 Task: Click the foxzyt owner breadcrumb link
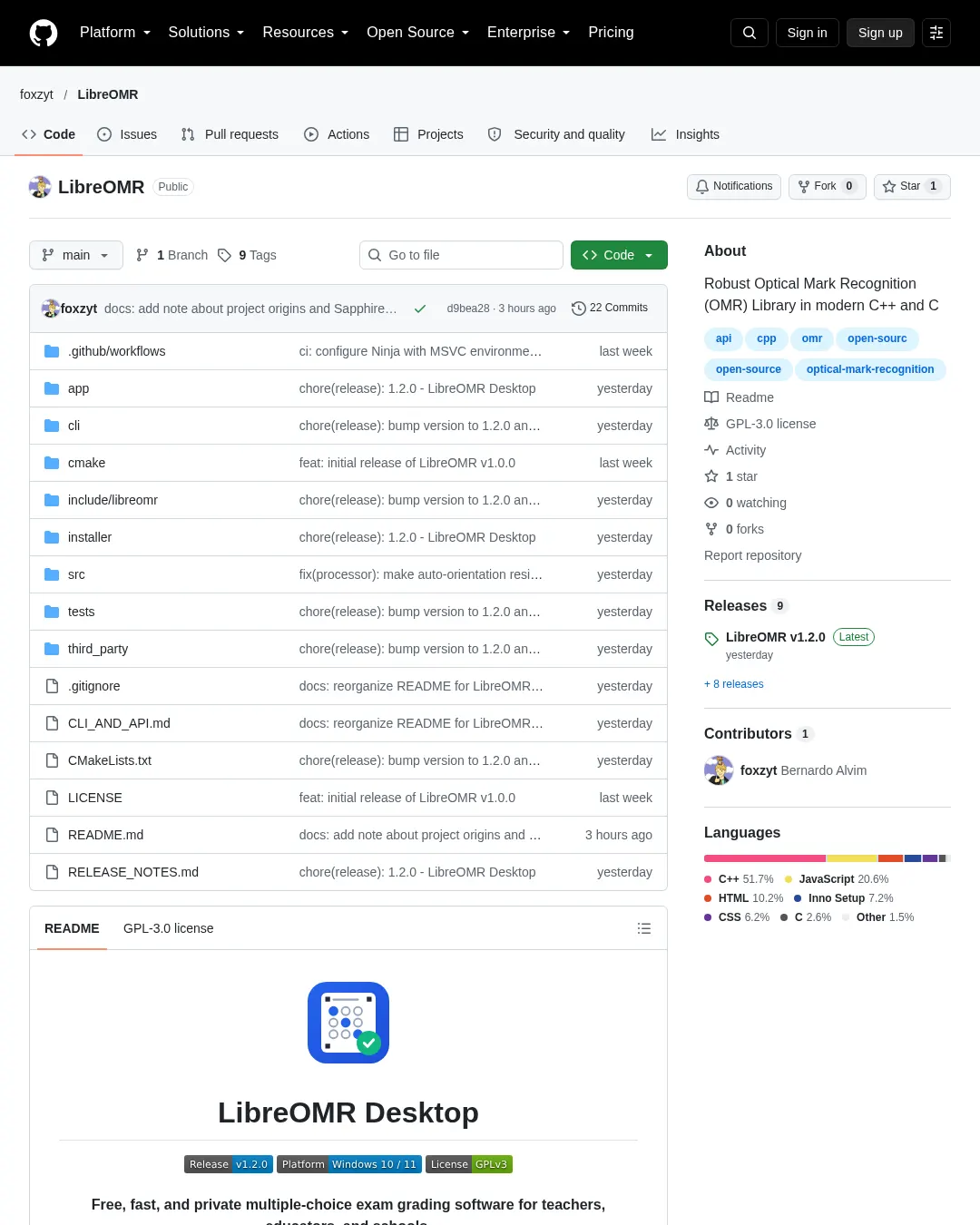36,94
